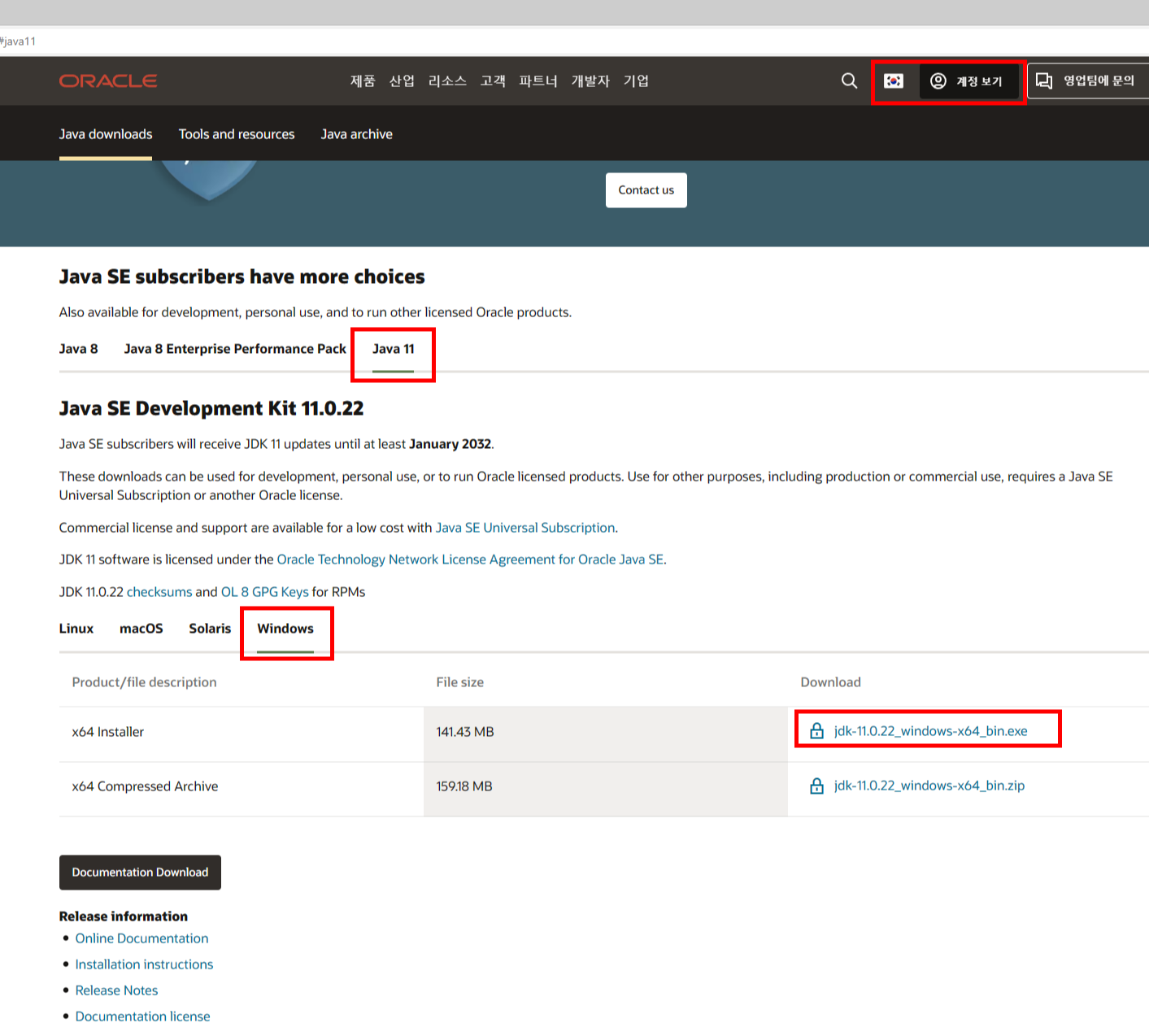Open Oracle Technology Network License Agreement link

tap(470, 559)
